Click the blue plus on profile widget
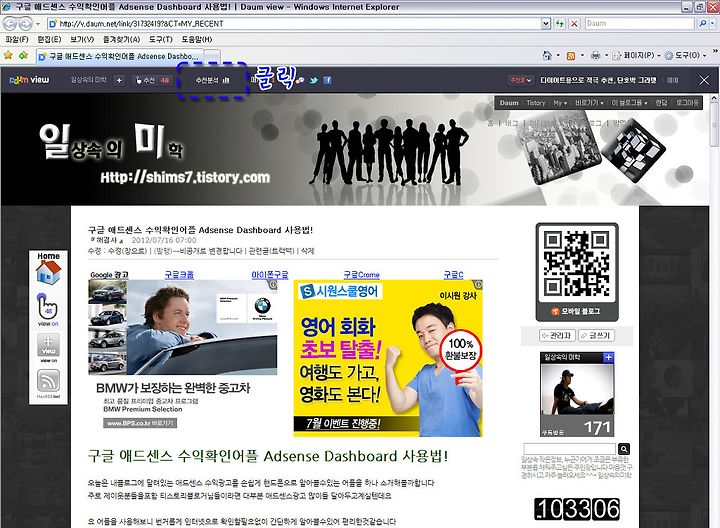Image resolution: width=720 pixels, height=528 pixels. (608, 357)
